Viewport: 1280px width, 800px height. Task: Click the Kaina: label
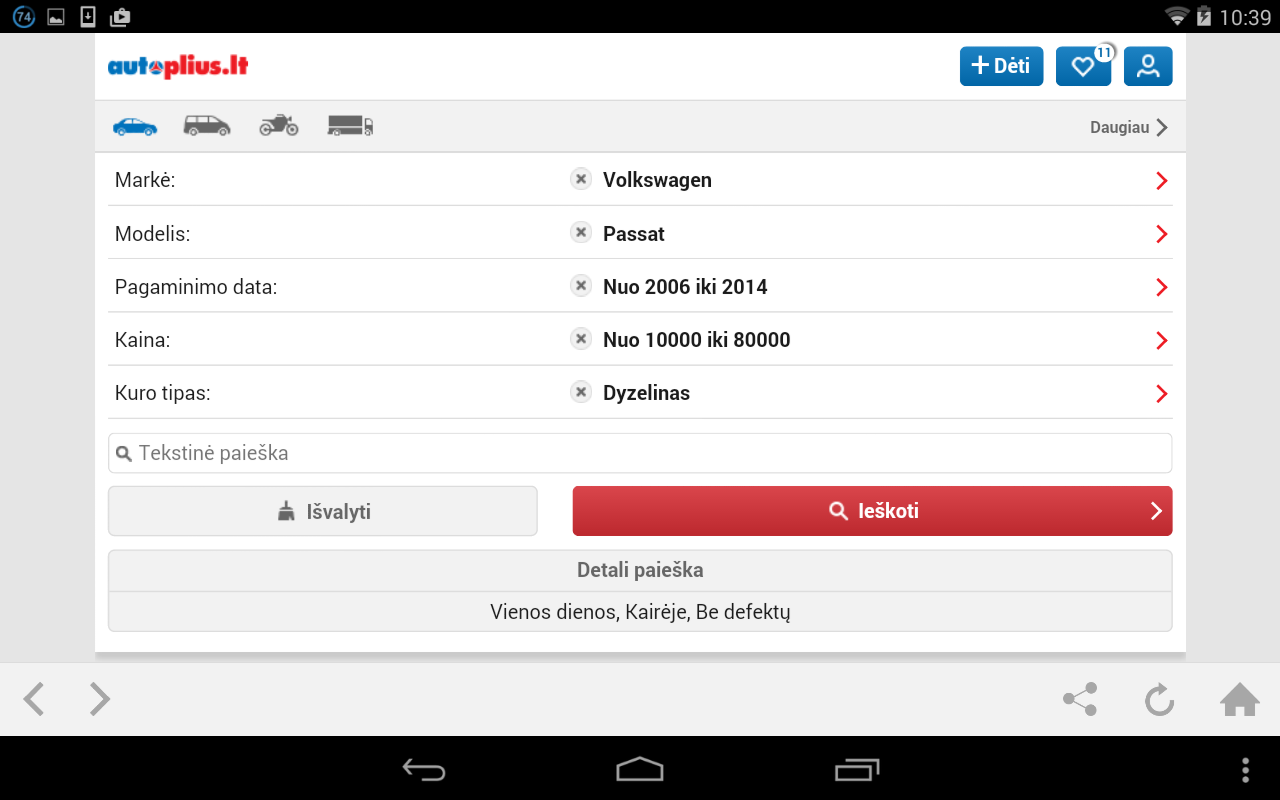tap(143, 340)
